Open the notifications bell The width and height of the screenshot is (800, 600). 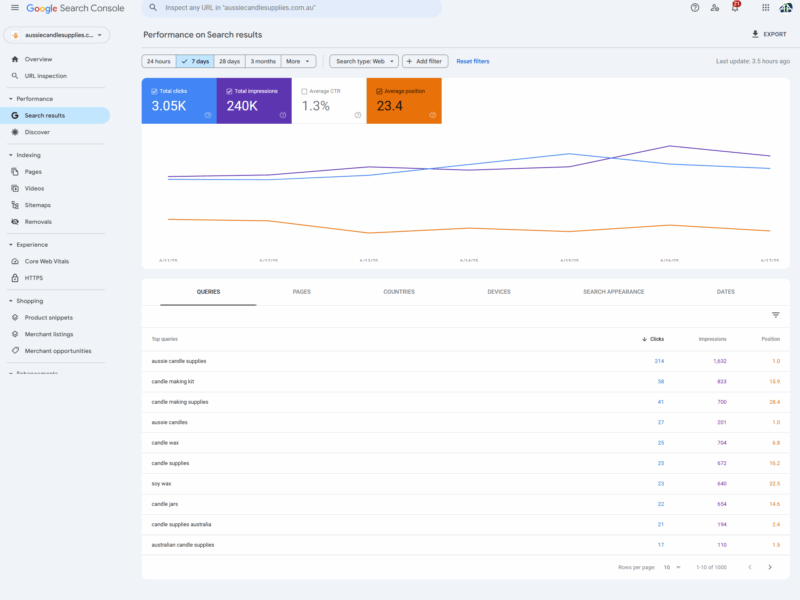735,8
